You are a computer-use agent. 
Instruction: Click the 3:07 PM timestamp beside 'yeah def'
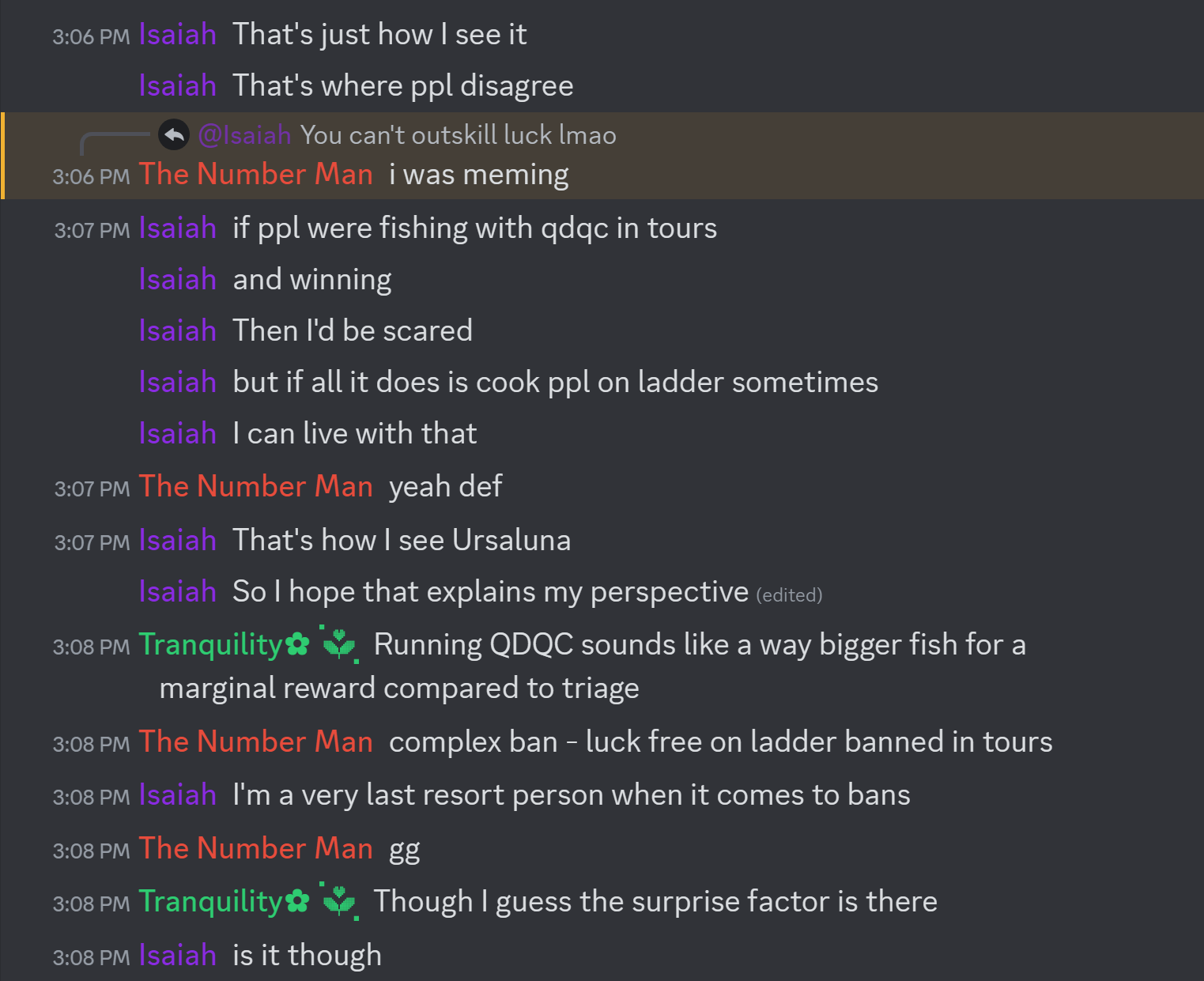point(92,489)
